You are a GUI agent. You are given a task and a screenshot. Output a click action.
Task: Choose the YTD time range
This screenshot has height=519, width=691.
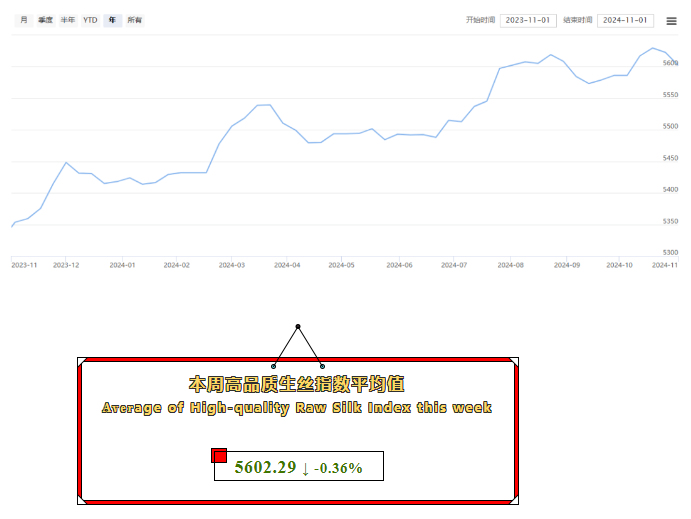tap(90, 20)
